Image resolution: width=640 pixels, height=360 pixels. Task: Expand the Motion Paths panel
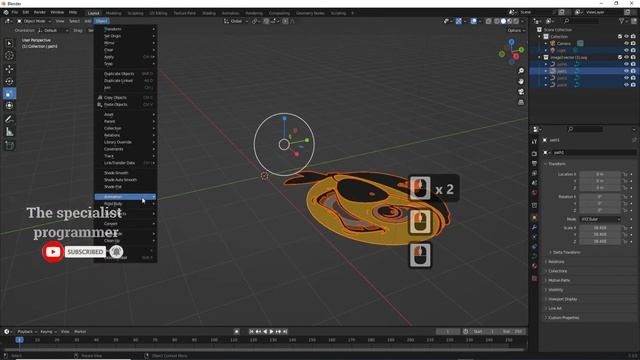559,280
